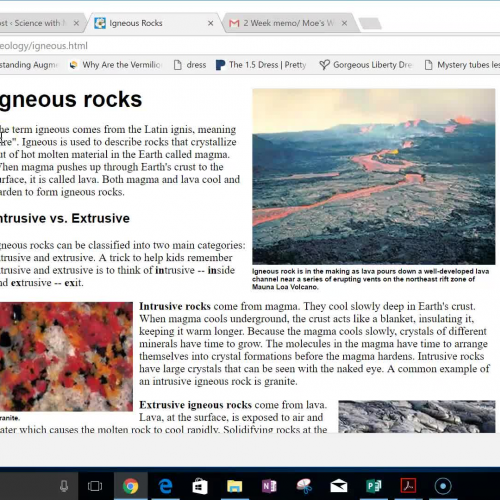Image resolution: width=500 pixels, height=500 pixels.
Task: Launch OneNote from the taskbar
Action: click(269, 486)
